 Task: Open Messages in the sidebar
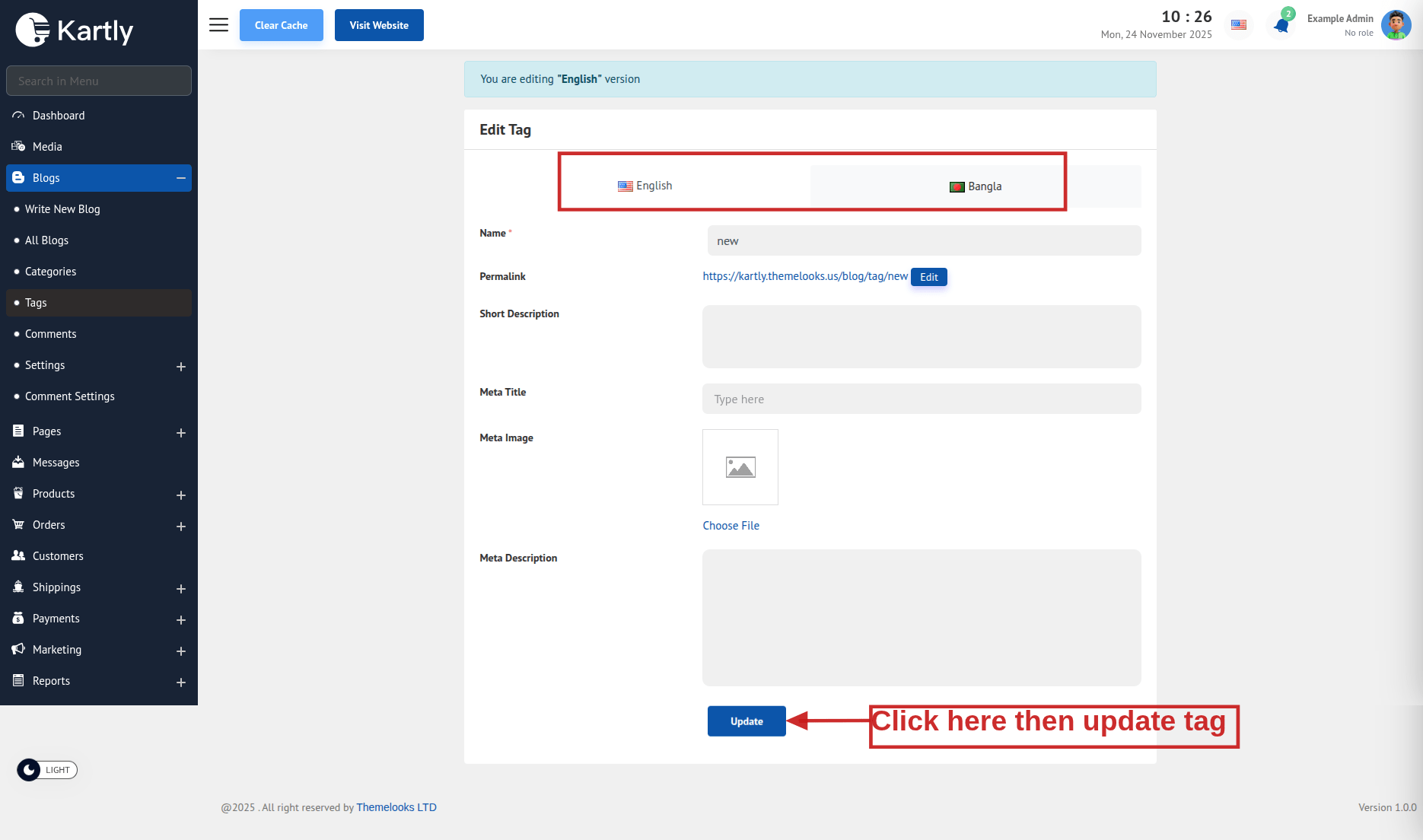(x=56, y=463)
